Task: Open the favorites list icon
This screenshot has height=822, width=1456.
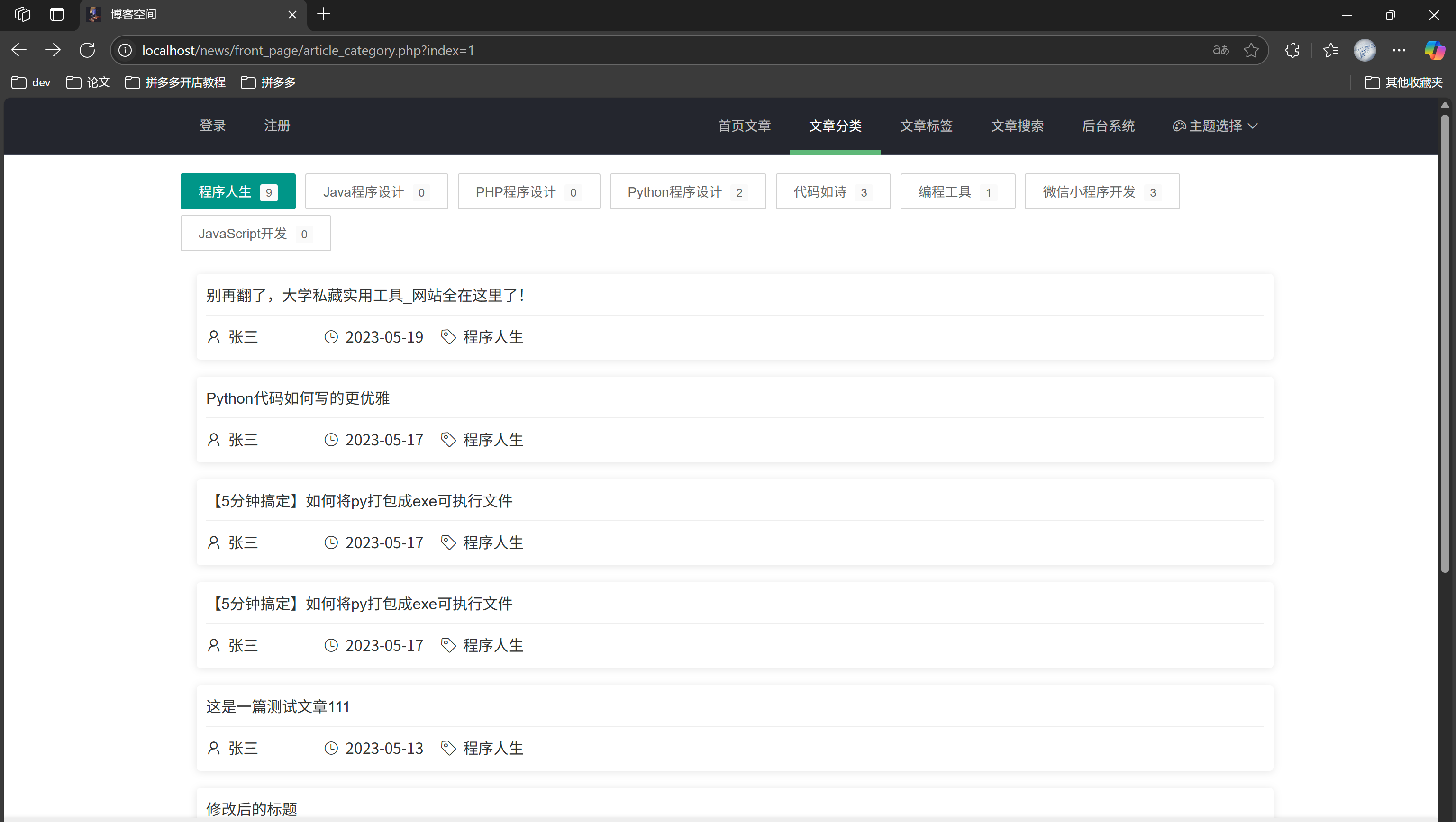Action: click(x=1330, y=50)
